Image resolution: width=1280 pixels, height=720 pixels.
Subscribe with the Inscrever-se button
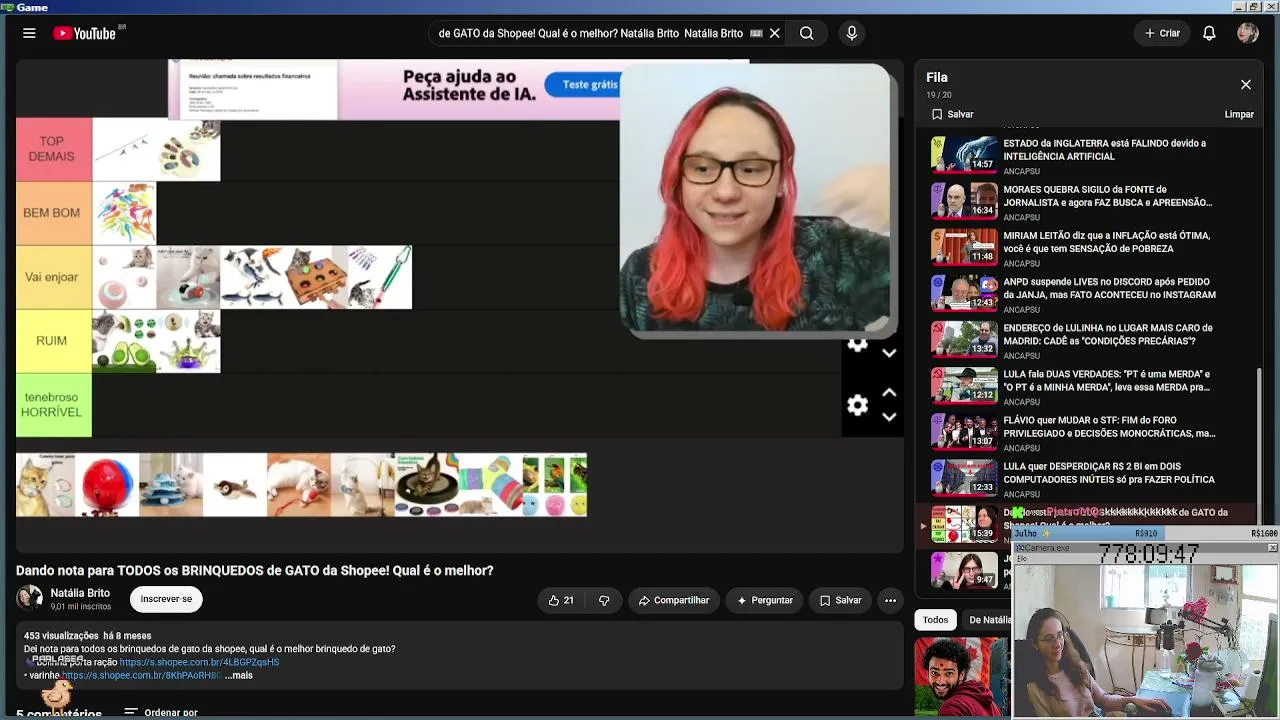coord(166,599)
